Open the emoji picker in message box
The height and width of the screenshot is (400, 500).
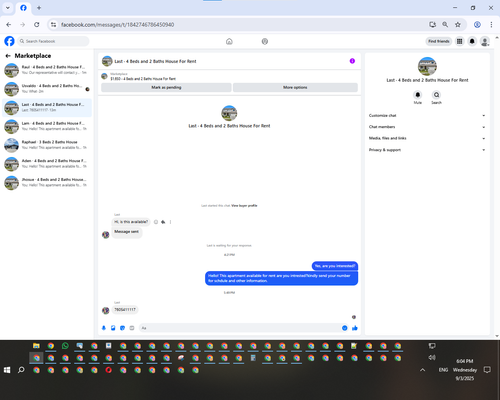click(345, 328)
